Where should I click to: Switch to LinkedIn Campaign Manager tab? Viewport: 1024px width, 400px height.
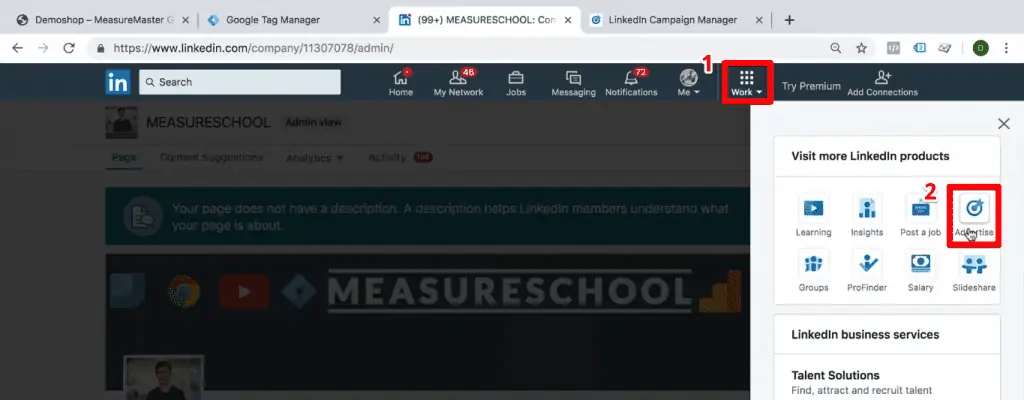(676, 20)
